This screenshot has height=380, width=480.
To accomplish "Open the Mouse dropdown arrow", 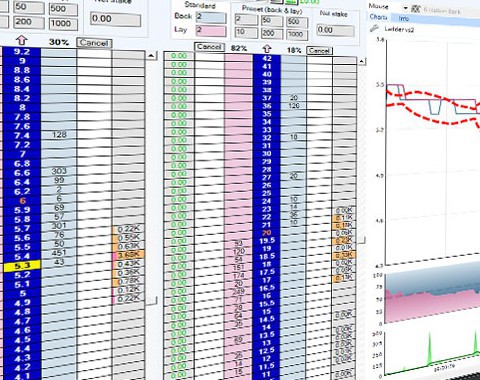I will [405, 8].
